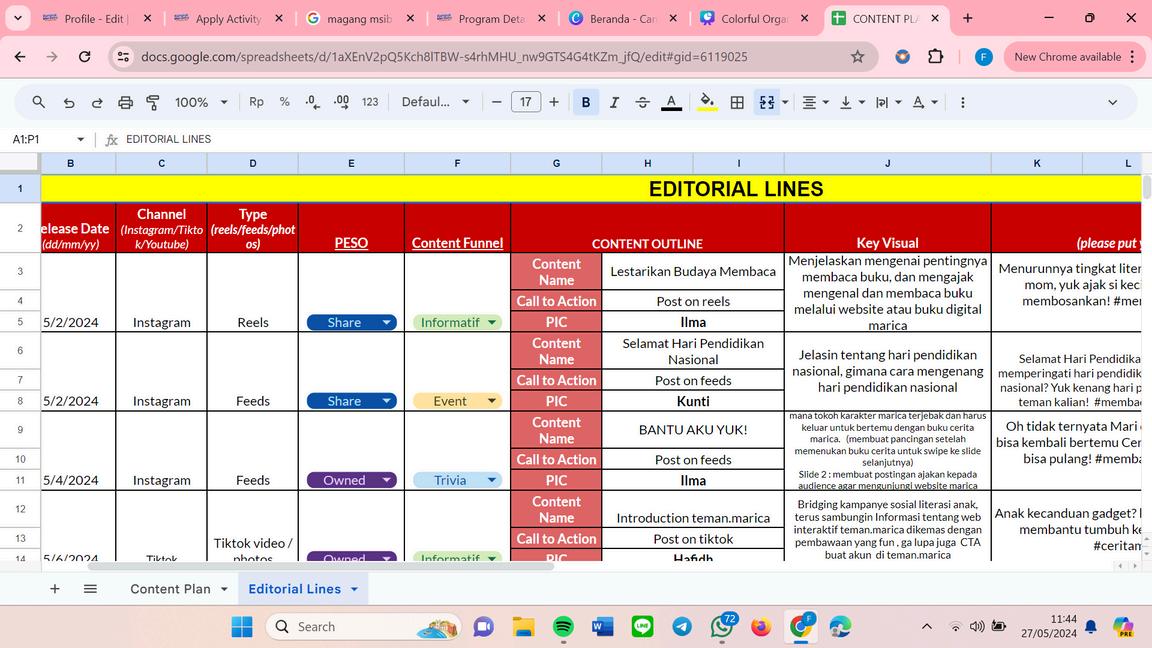The image size is (1152, 648).
Task: Bookmark this page with star
Action: (857, 57)
